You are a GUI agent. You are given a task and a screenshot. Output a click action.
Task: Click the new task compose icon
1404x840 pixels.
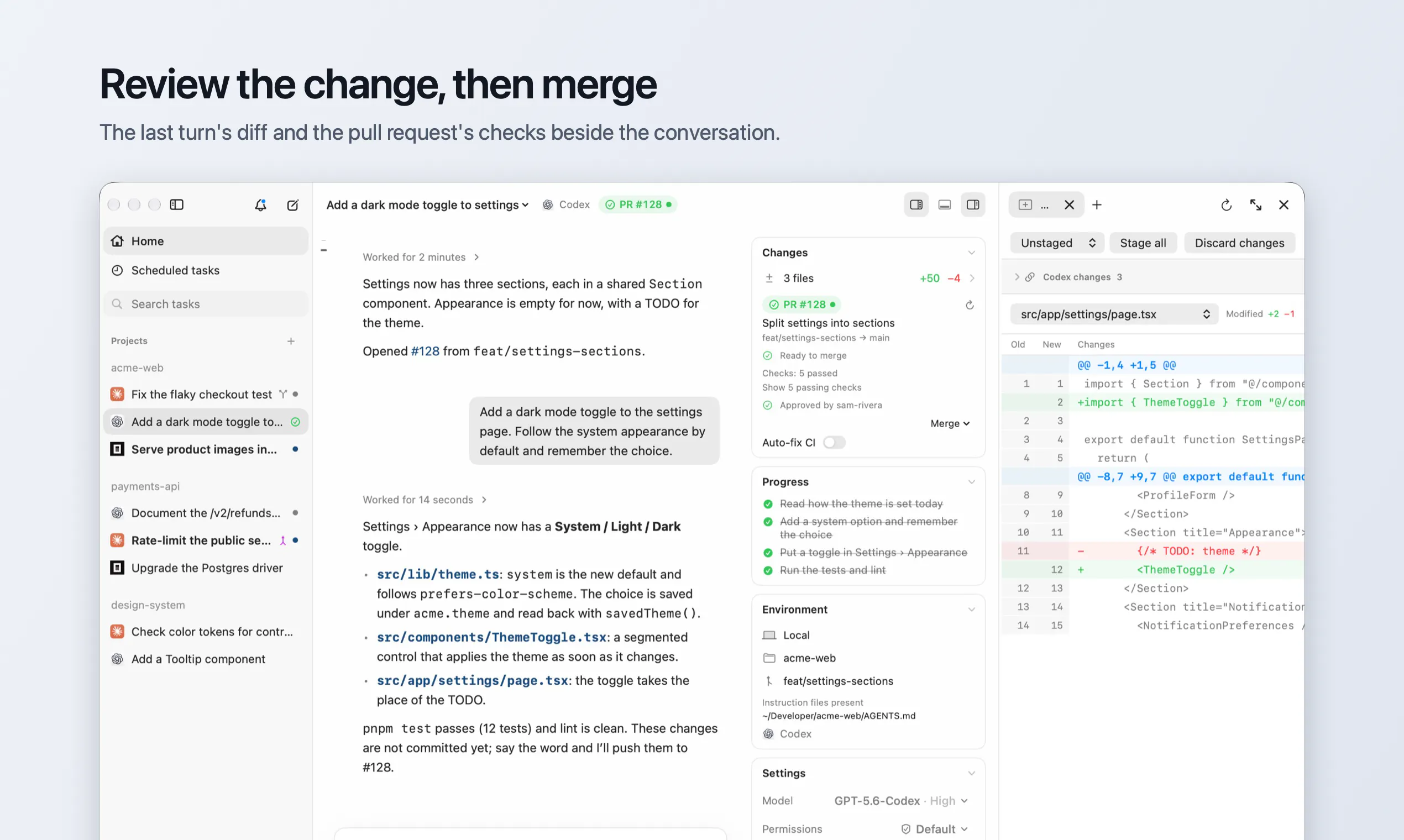coord(293,205)
